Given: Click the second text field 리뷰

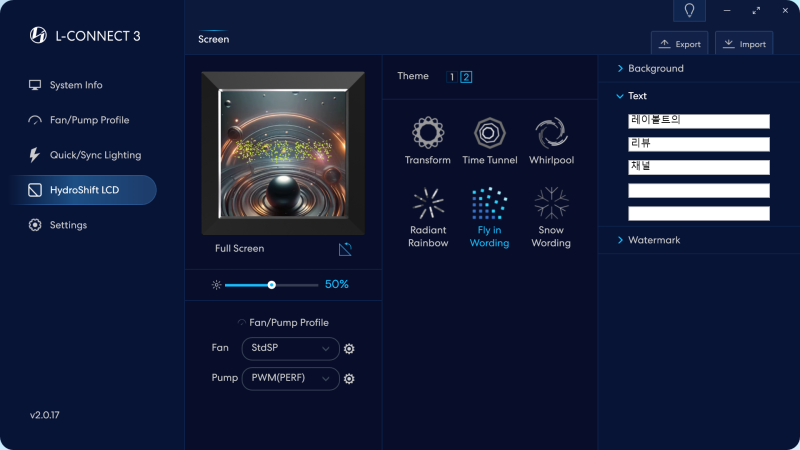Looking at the screenshot, I should pyautogui.click(x=698, y=144).
